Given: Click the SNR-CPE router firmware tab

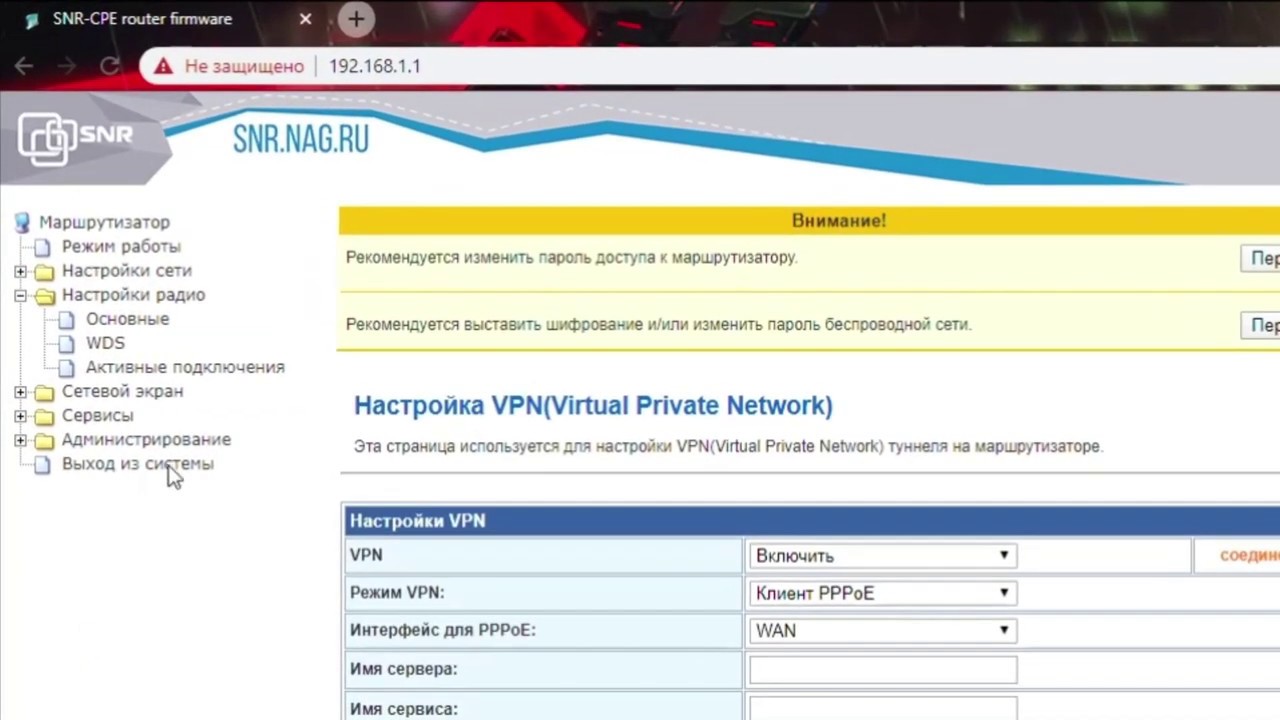Looking at the screenshot, I should pos(142,19).
